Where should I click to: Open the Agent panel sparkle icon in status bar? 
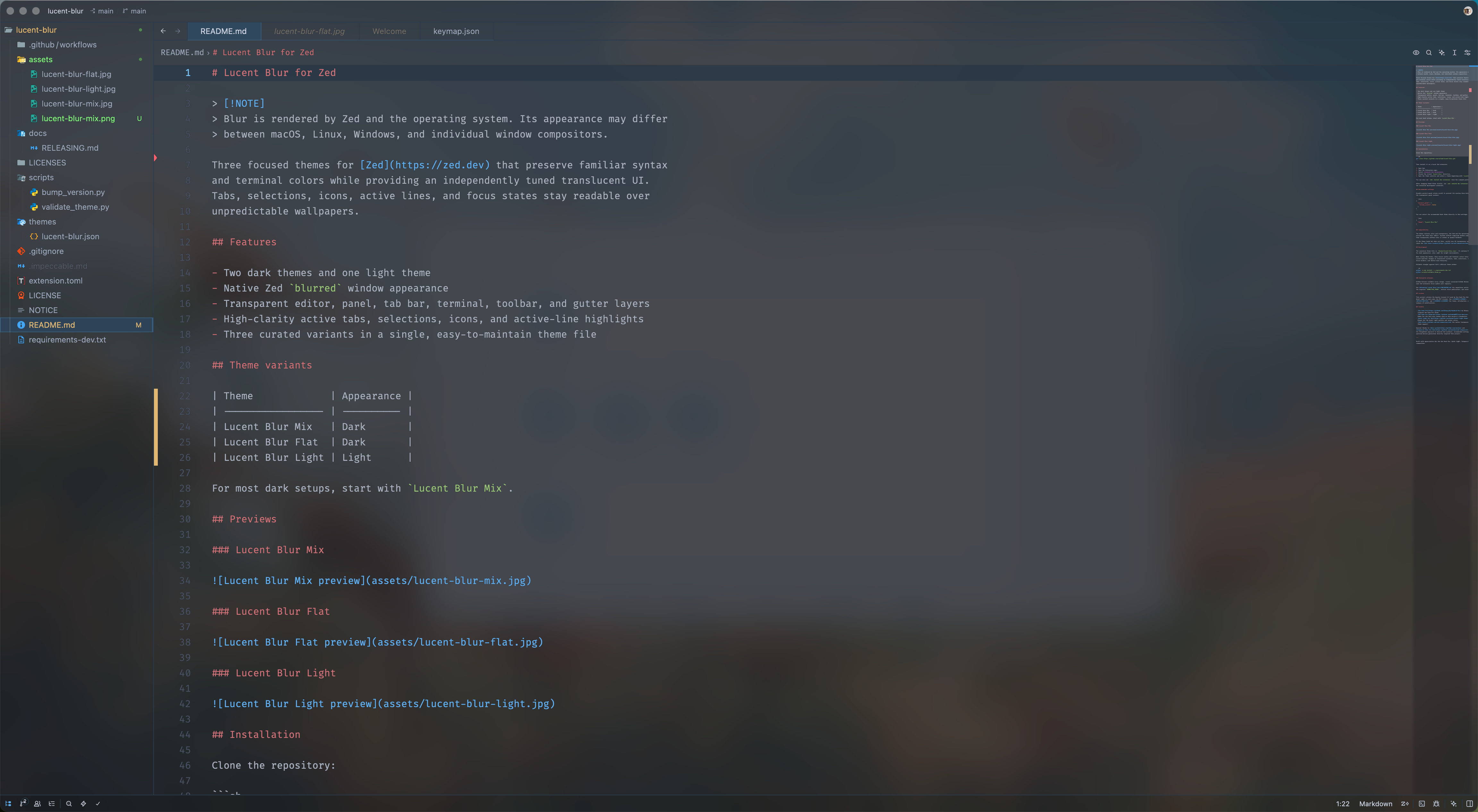pyautogui.click(x=1453, y=803)
